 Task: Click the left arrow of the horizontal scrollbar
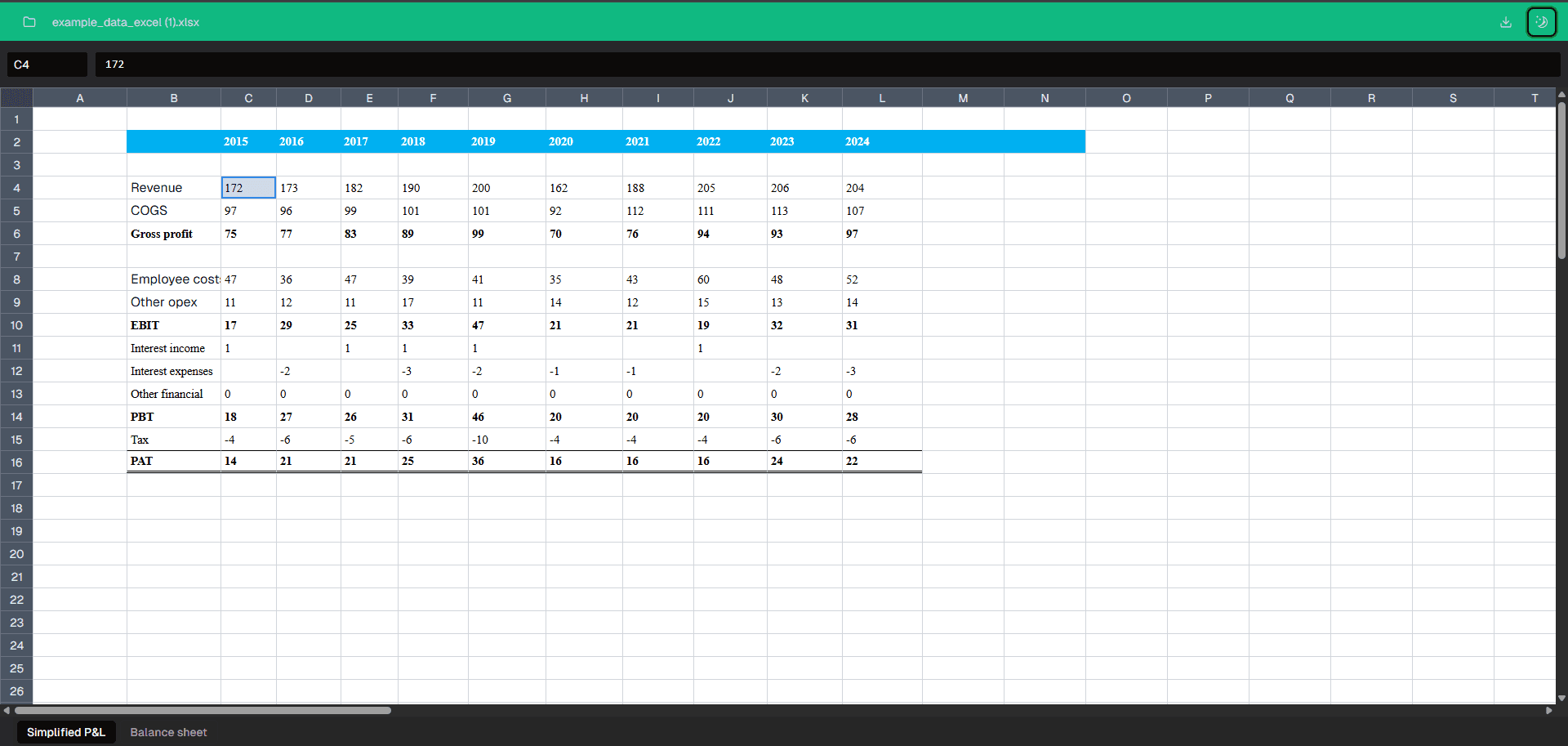point(7,710)
